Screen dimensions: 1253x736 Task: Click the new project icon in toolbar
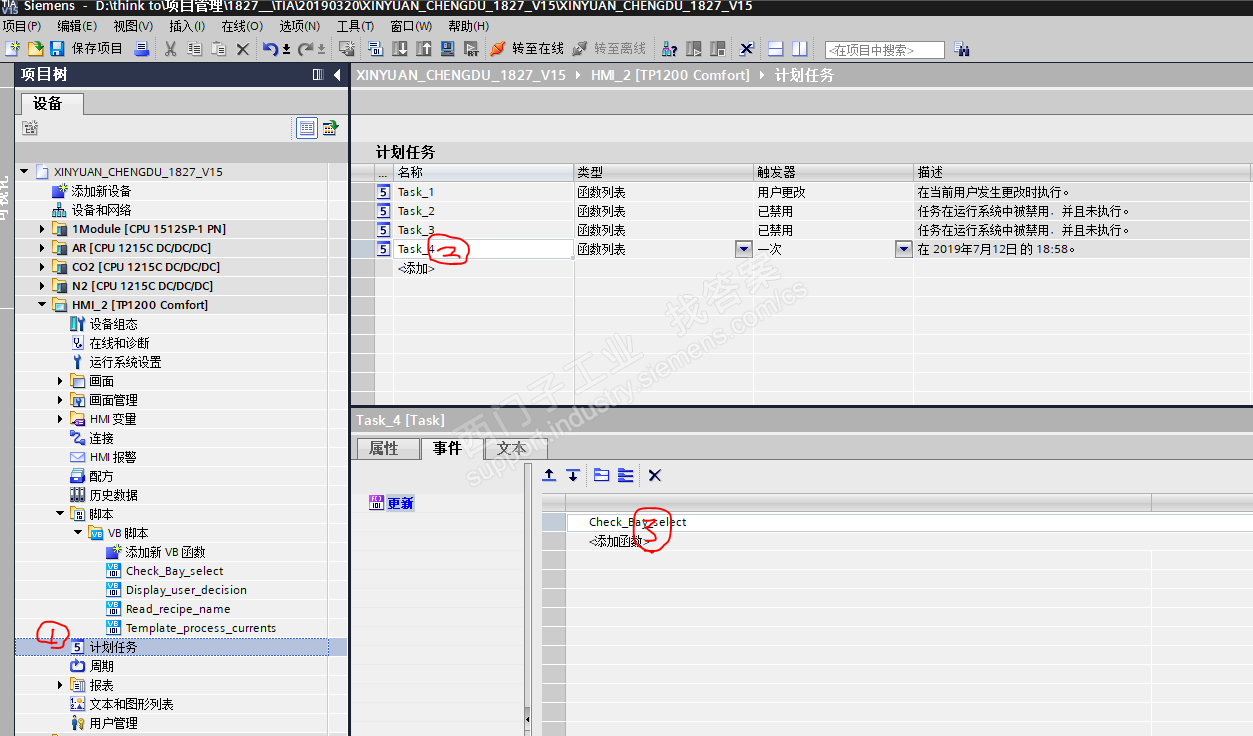[12, 49]
